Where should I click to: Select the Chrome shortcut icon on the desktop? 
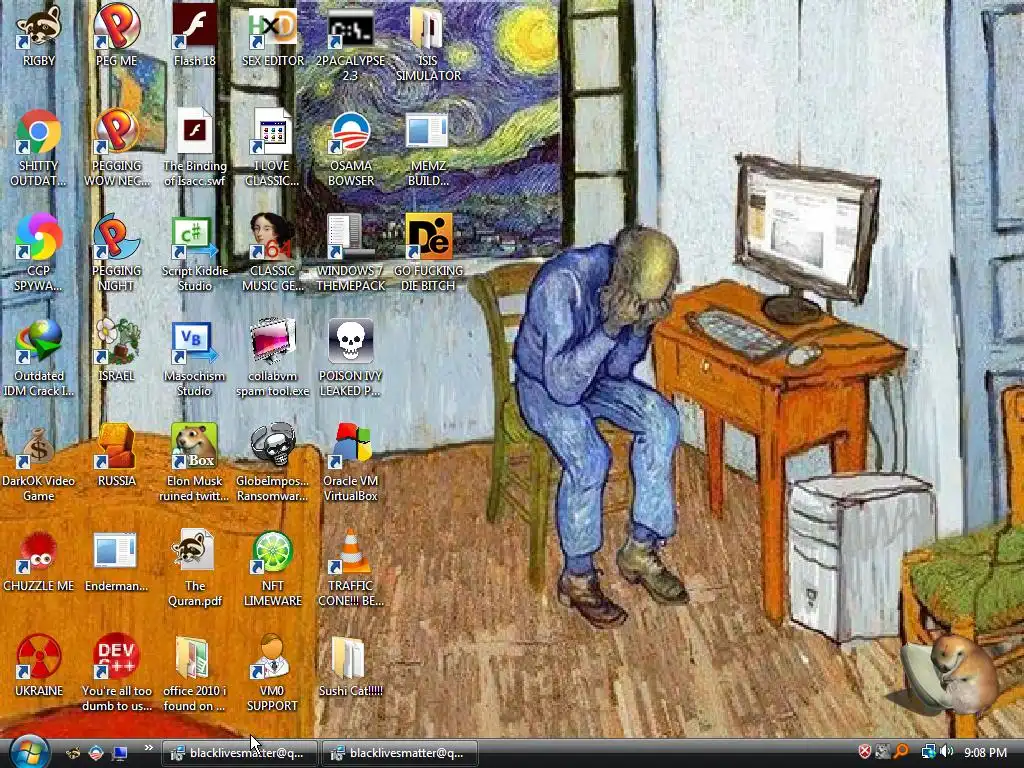pyautogui.click(x=39, y=131)
